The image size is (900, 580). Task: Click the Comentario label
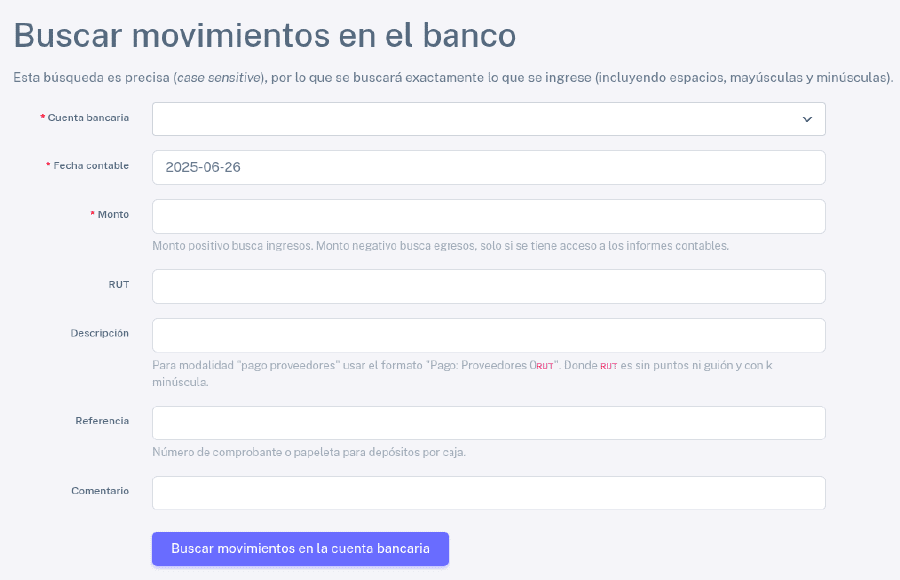tap(100, 491)
